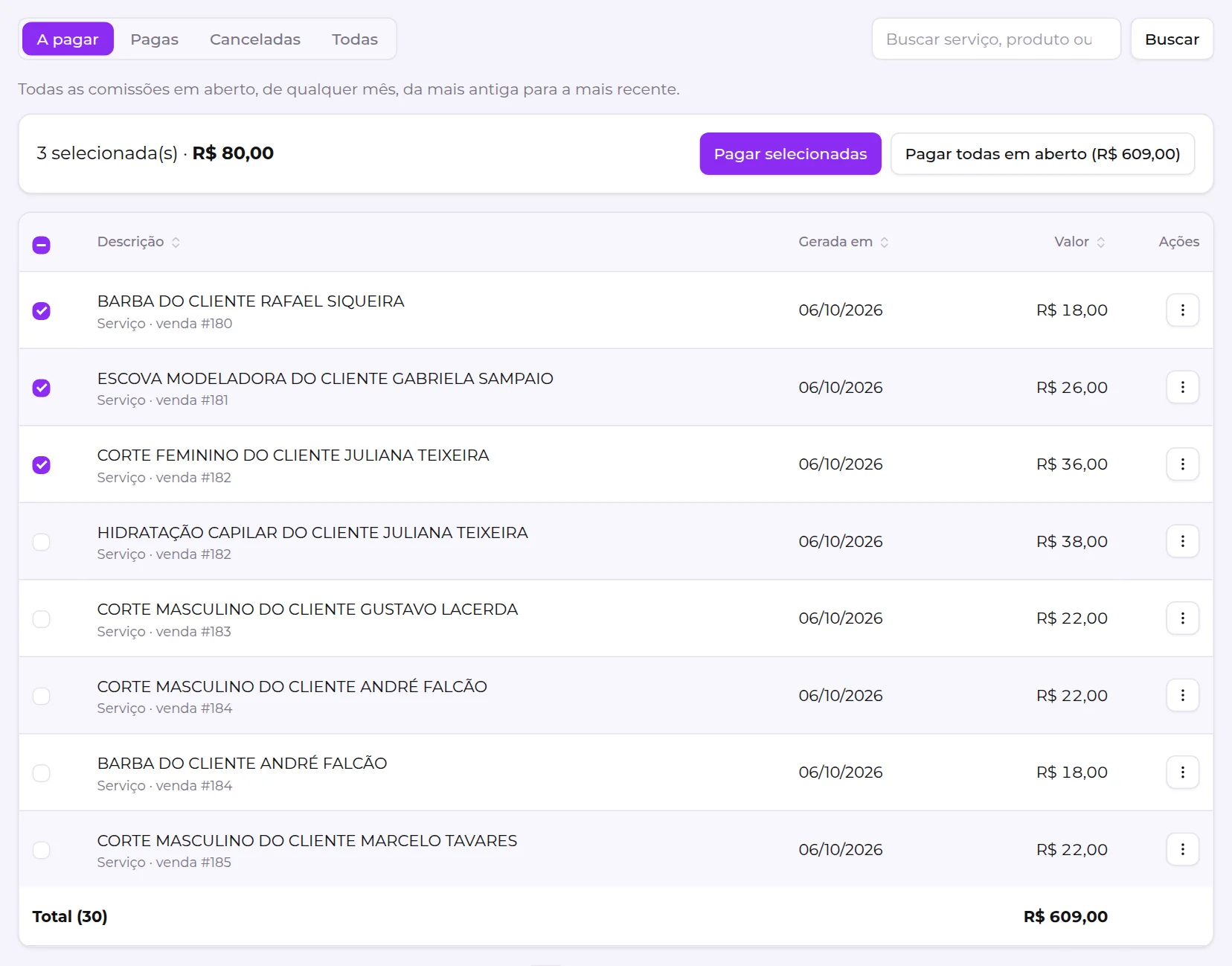This screenshot has height=966, width=1232.
Task: Open actions menu for Corte Masculino Gustavo Lacerda
Action: coord(1182,618)
